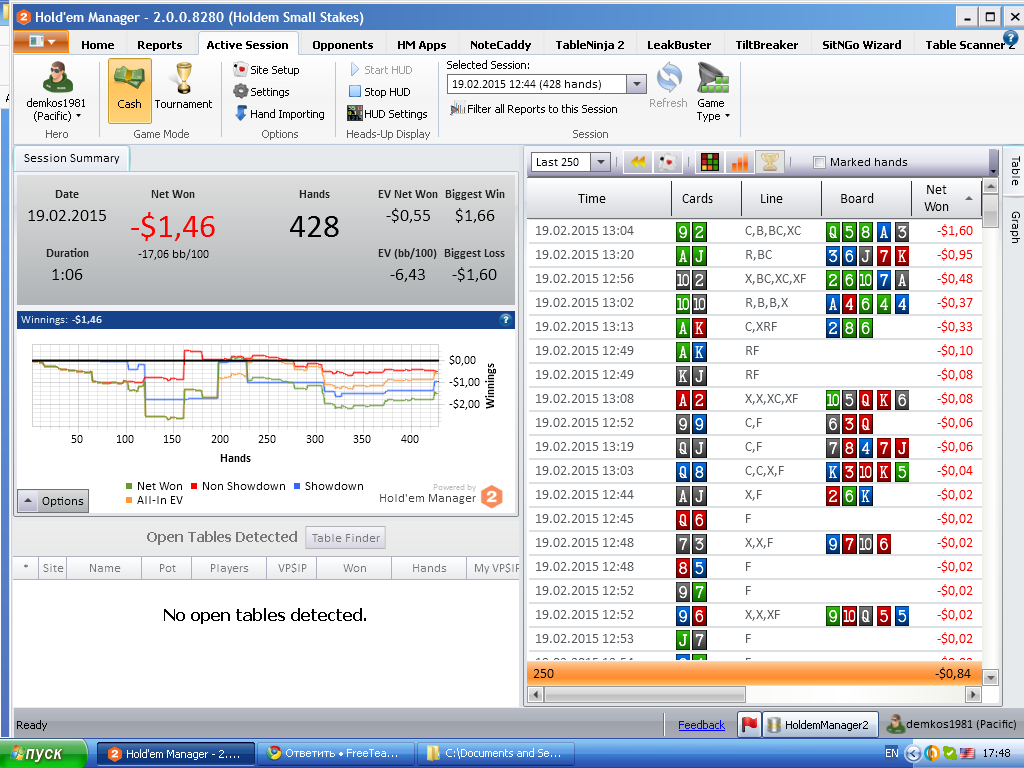Image resolution: width=1024 pixels, height=768 pixels.
Task: Click the green checkmark tray icon
Action: pyautogui.click(x=950, y=753)
